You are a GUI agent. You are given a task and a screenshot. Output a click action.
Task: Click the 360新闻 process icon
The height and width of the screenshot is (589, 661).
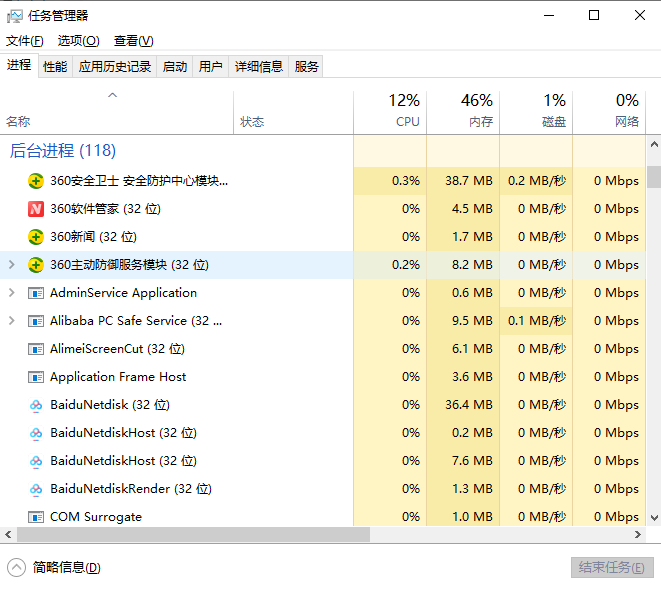tap(36, 237)
